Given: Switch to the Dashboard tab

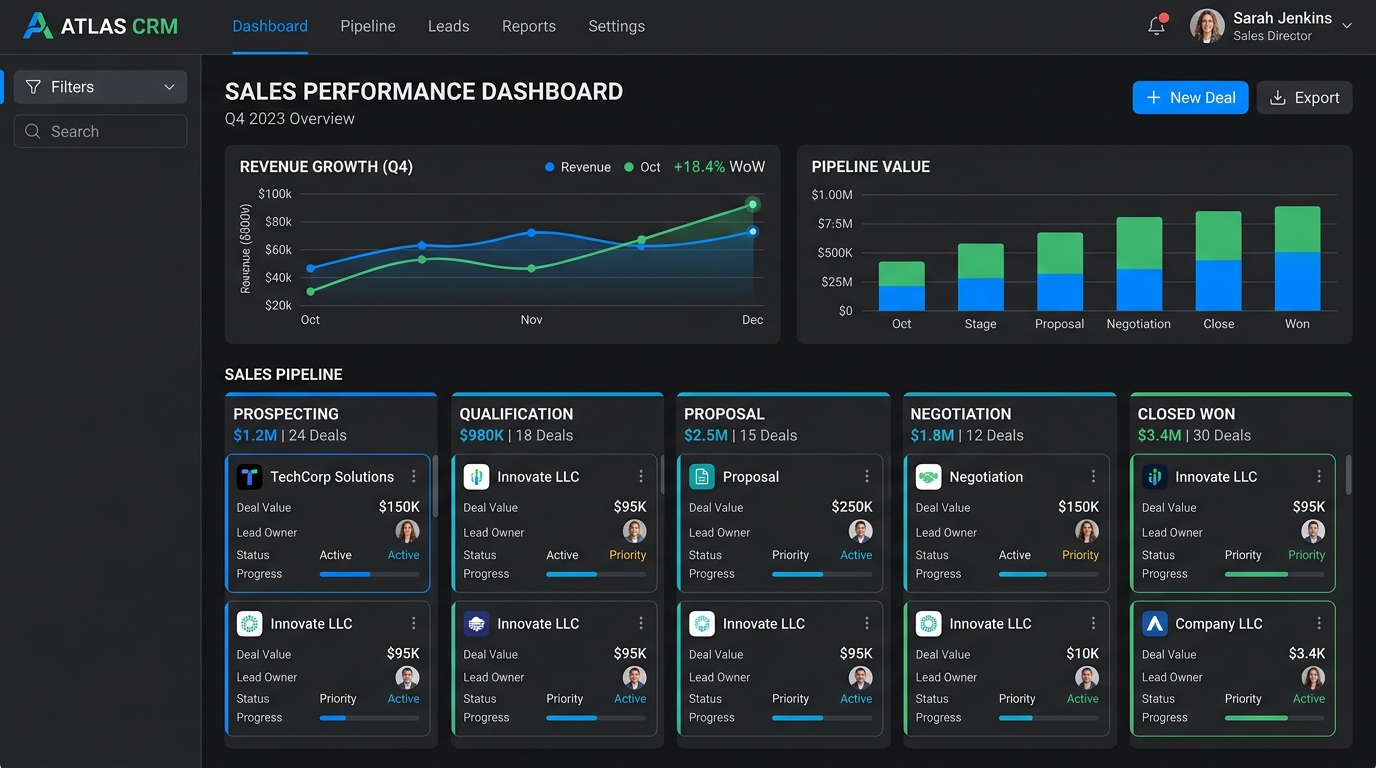Looking at the screenshot, I should tap(270, 26).
